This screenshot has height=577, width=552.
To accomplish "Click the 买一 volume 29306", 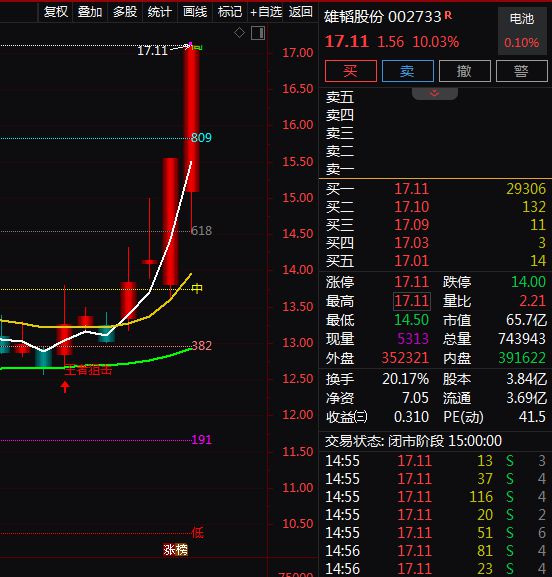I will coord(526,189).
